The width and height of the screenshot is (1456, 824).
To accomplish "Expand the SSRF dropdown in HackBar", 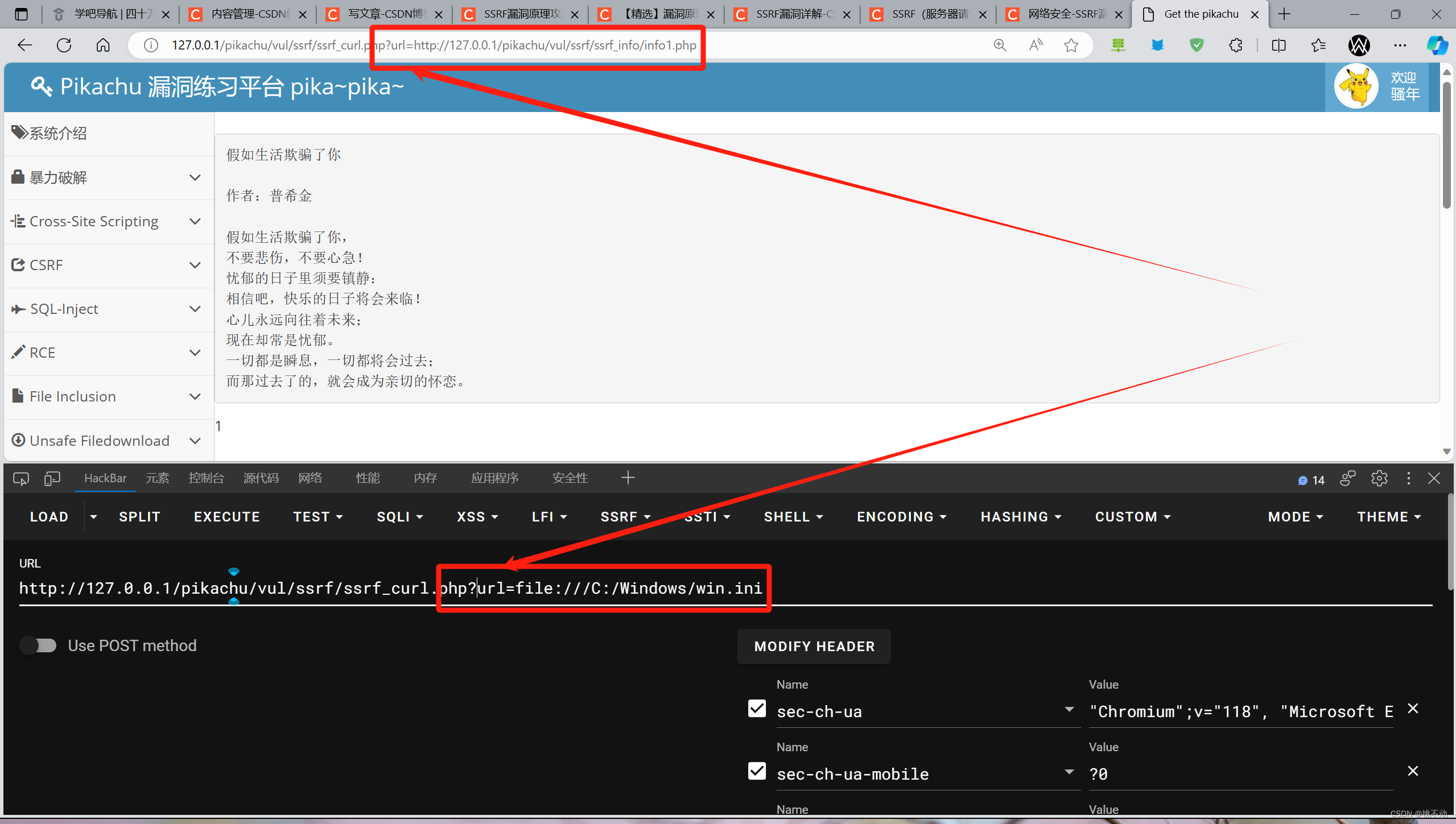I will click(x=625, y=517).
